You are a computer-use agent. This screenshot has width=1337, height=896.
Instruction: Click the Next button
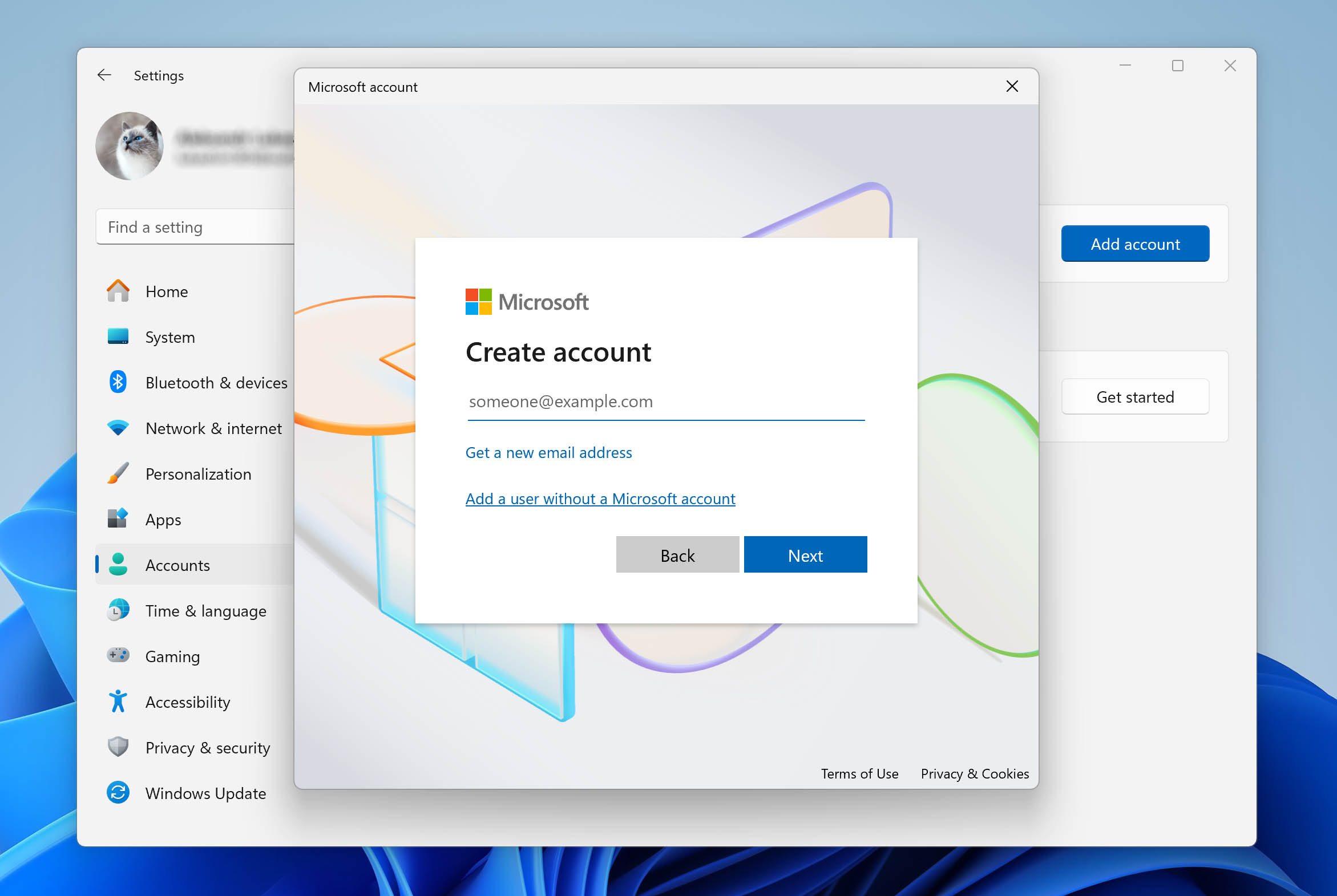[805, 555]
